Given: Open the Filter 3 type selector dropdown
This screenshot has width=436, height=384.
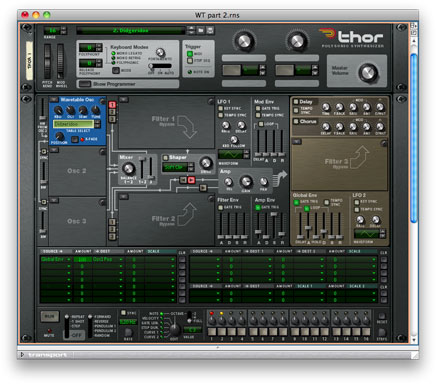Looking at the screenshot, I should tap(296, 142).
